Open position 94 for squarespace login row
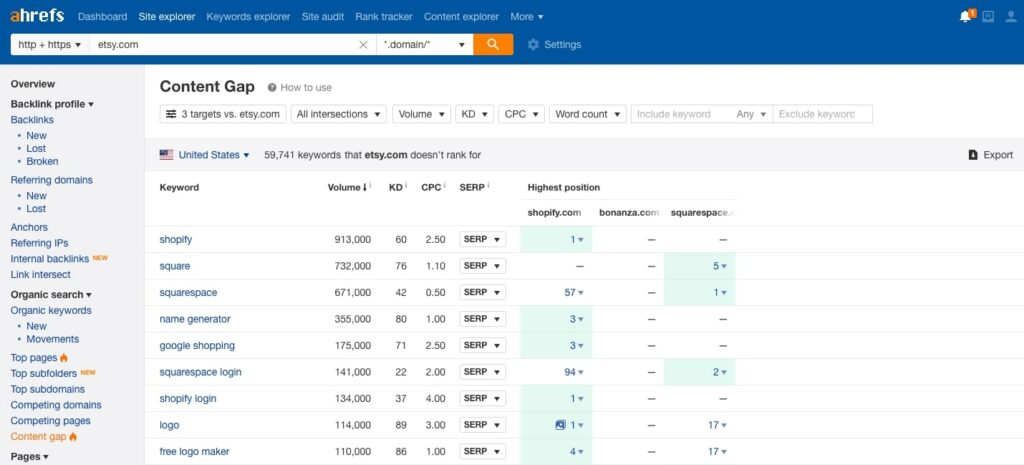 (x=574, y=372)
